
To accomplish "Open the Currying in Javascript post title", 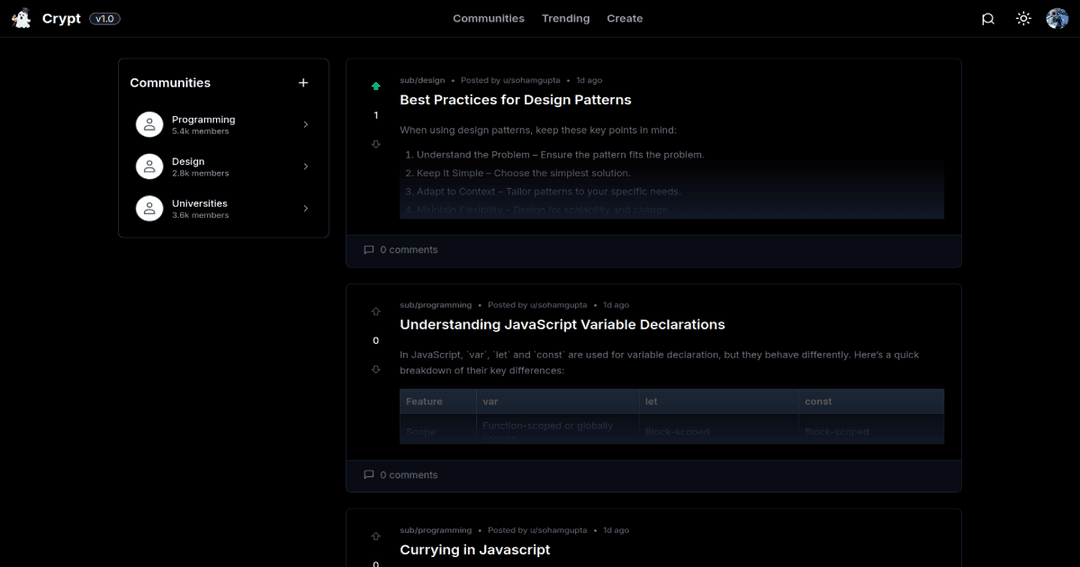I will click(475, 550).
